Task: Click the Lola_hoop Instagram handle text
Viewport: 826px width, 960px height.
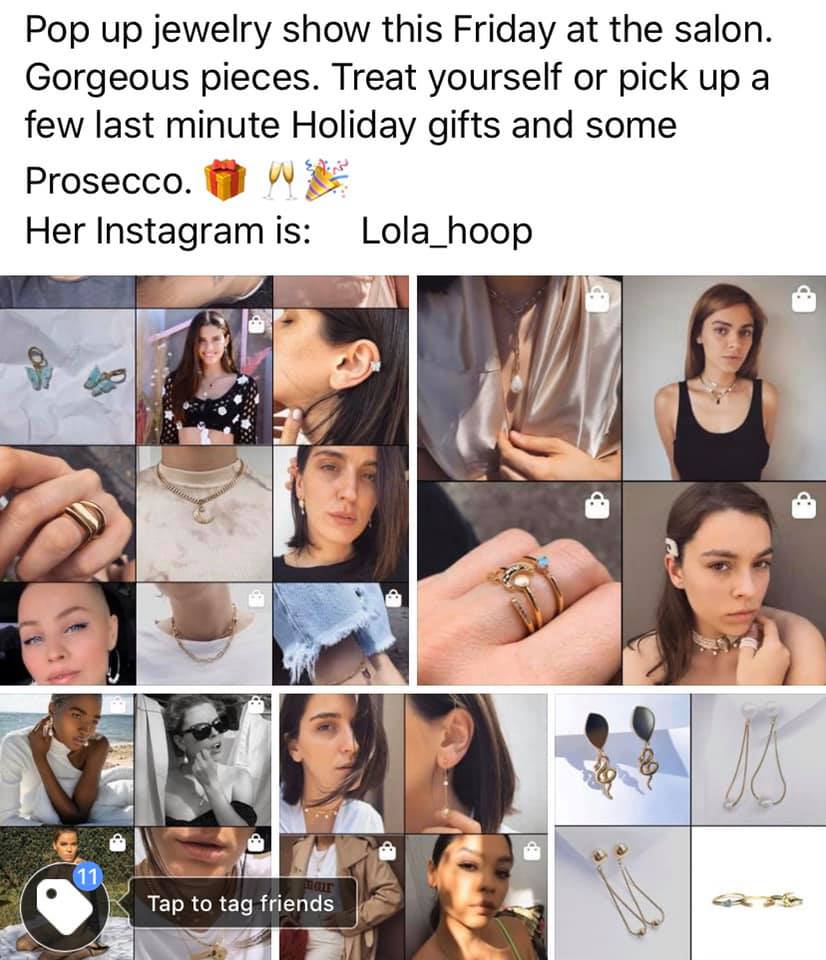Action: 446,232
